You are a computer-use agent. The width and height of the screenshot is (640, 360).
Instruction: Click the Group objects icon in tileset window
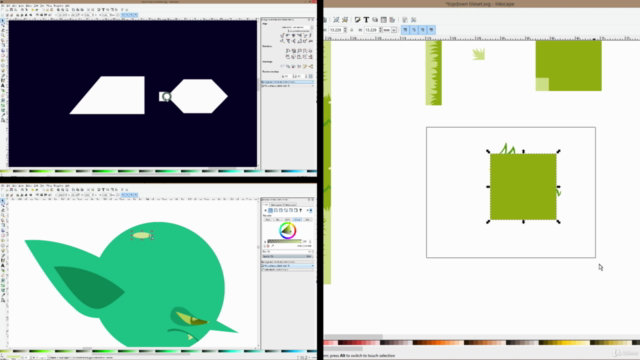click(x=336, y=20)
